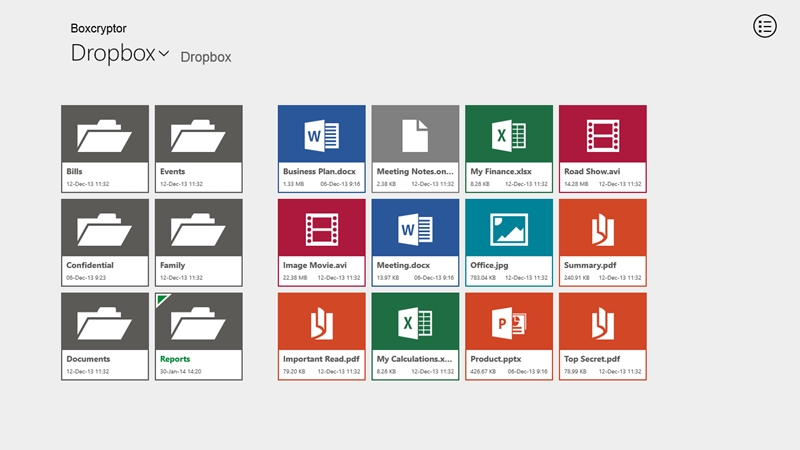Screen dimensions: 800x450
Task: Click the Office.jpg size 783.04 KB
Action: 483,278
